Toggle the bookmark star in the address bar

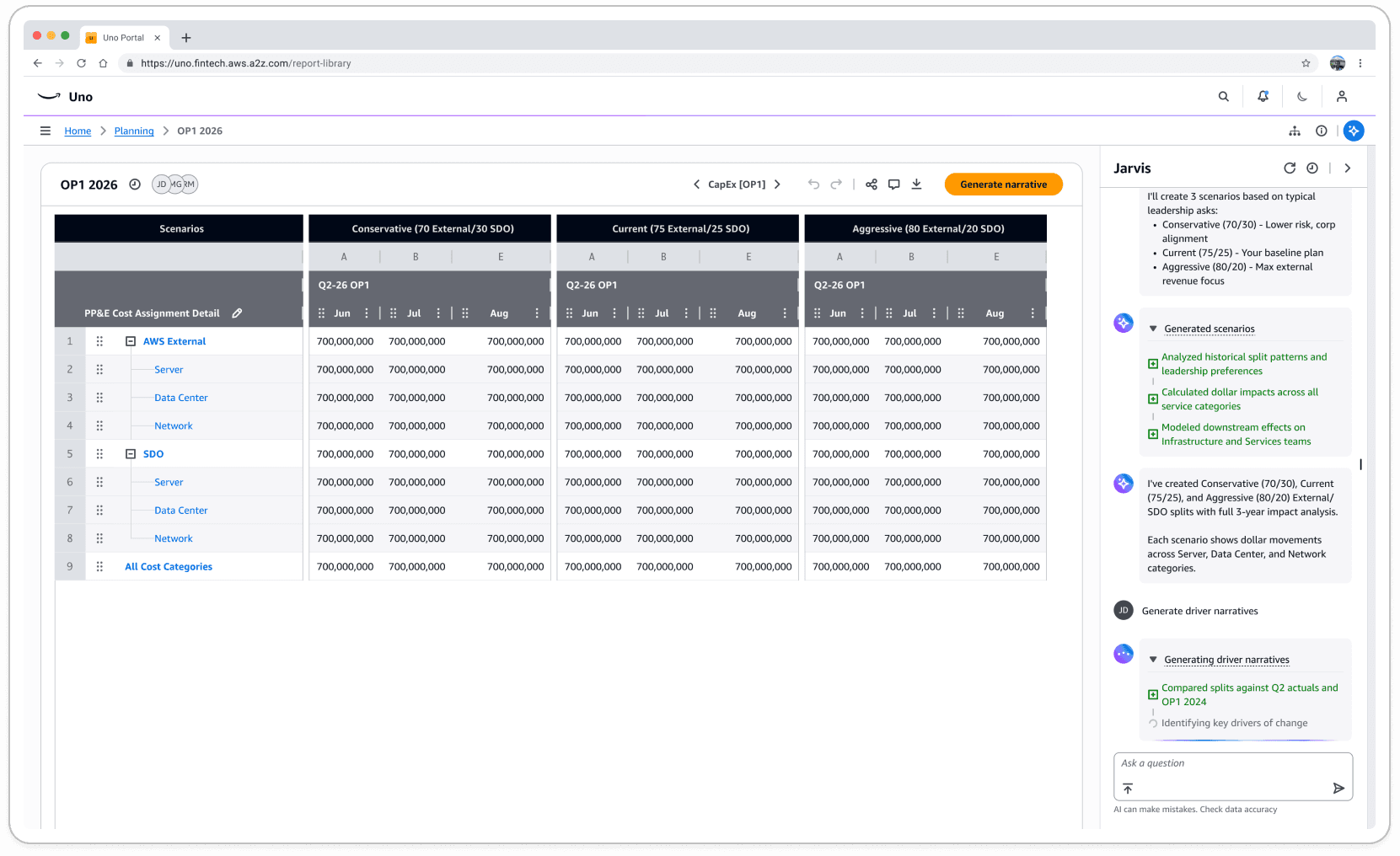(x=1305, y=63)
